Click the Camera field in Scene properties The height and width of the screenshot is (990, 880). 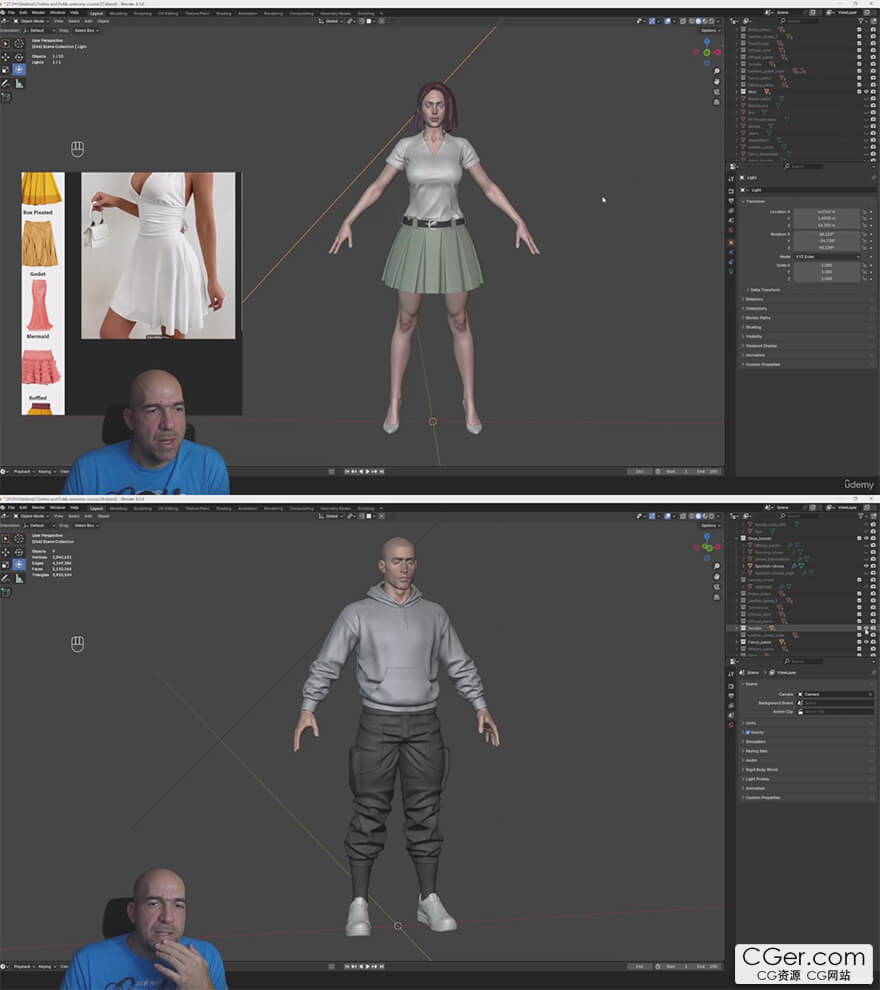pyautogui.click(x=835, y=694)
